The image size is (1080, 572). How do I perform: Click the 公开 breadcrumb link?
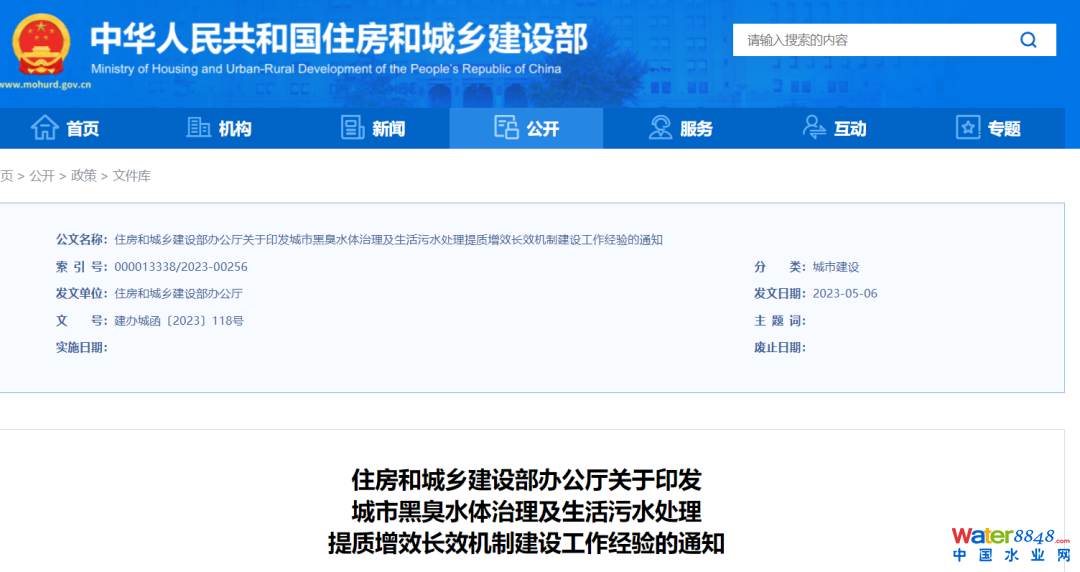(42, 176)
